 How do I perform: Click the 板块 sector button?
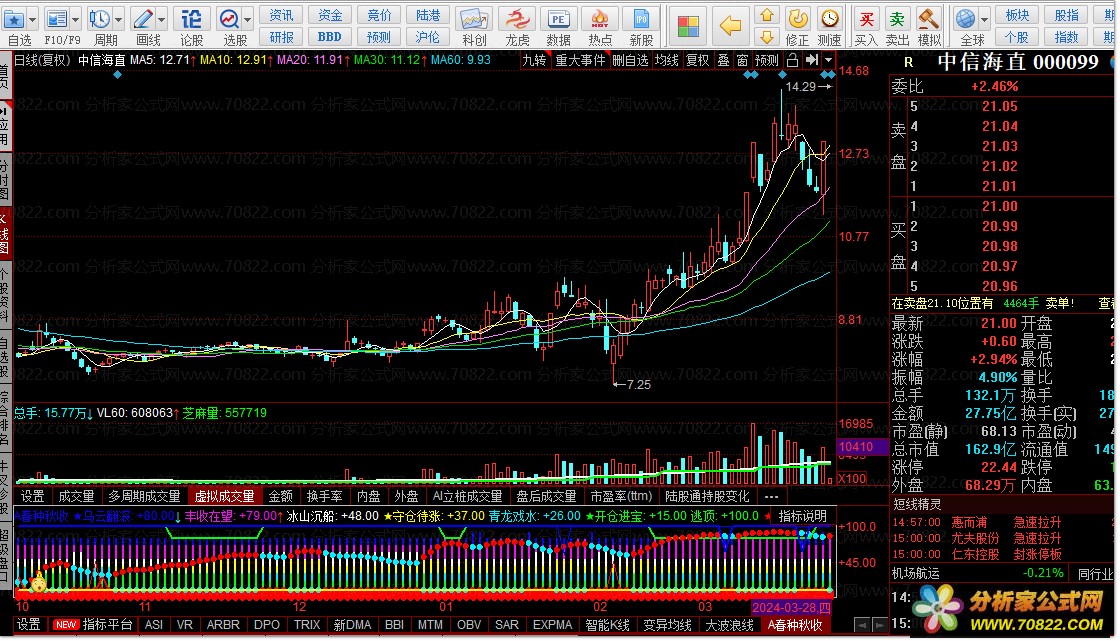pyautogui.click(x=1017, y=15)
